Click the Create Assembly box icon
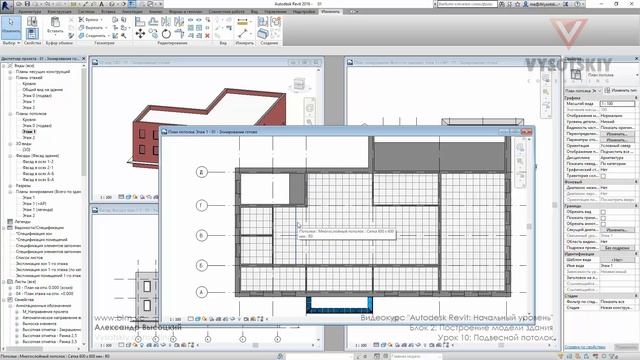The width and height of the screenshot is (640, 360). (263, 34)
